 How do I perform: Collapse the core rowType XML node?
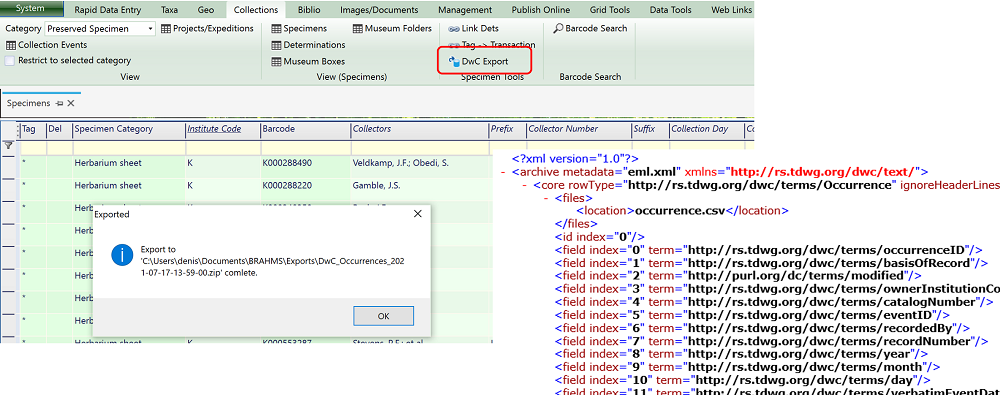525,185
